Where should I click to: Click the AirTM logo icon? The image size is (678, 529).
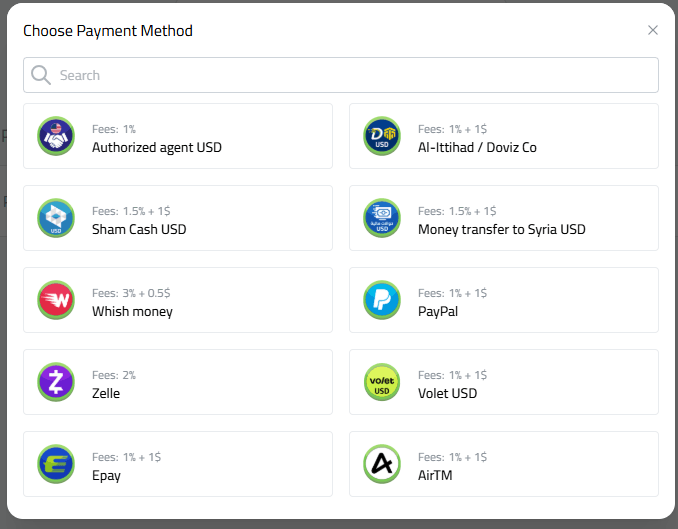click(382, 464)
